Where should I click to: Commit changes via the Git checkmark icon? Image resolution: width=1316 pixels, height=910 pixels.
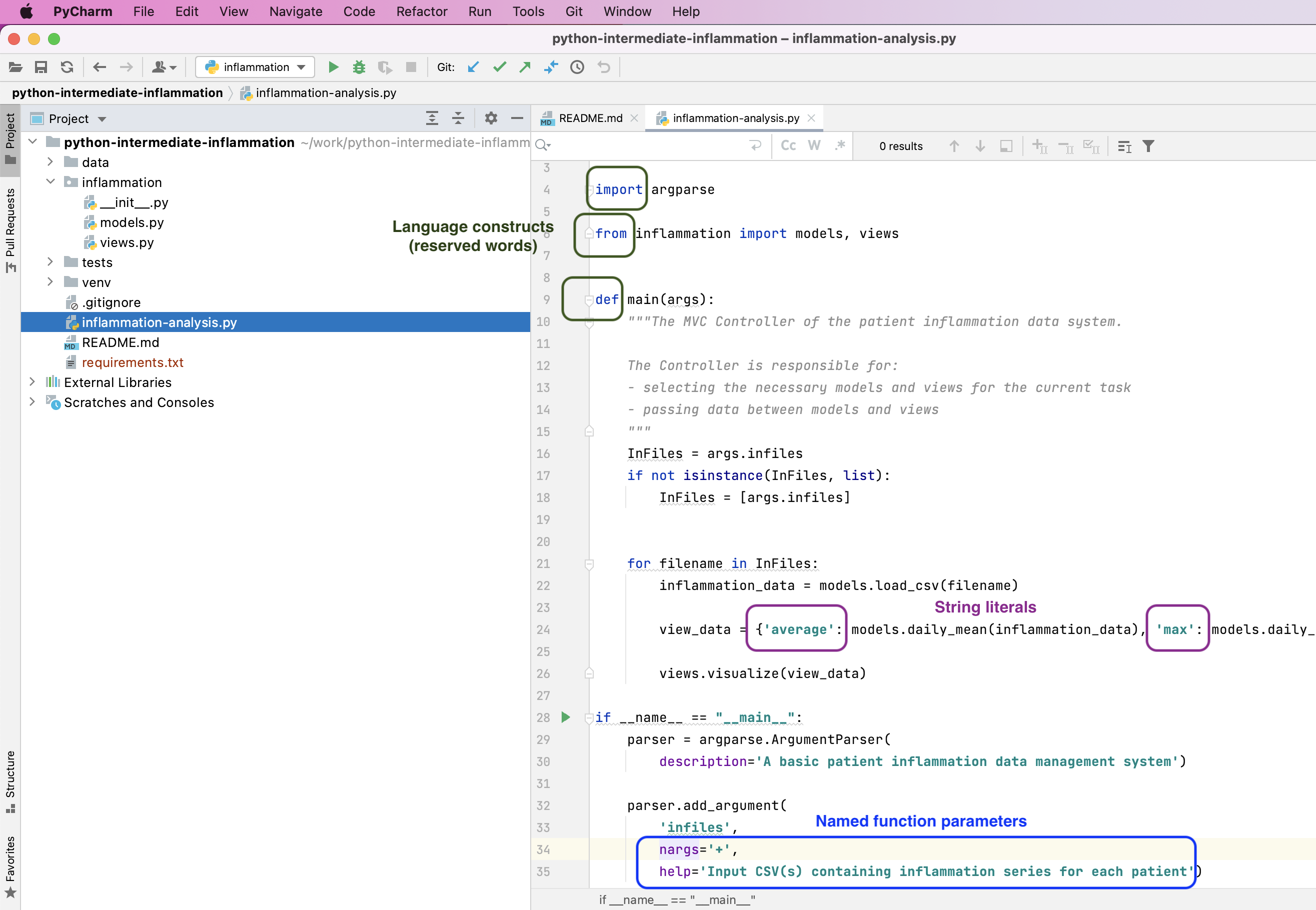pyautogui.click(x=500, y=66)
